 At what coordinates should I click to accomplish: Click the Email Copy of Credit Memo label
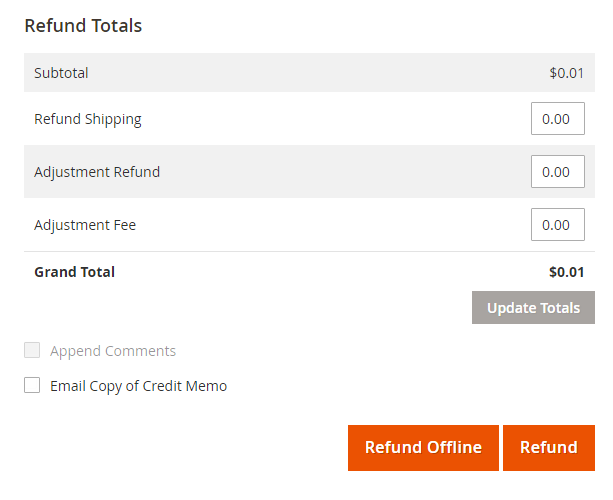(x=139, y=386)
